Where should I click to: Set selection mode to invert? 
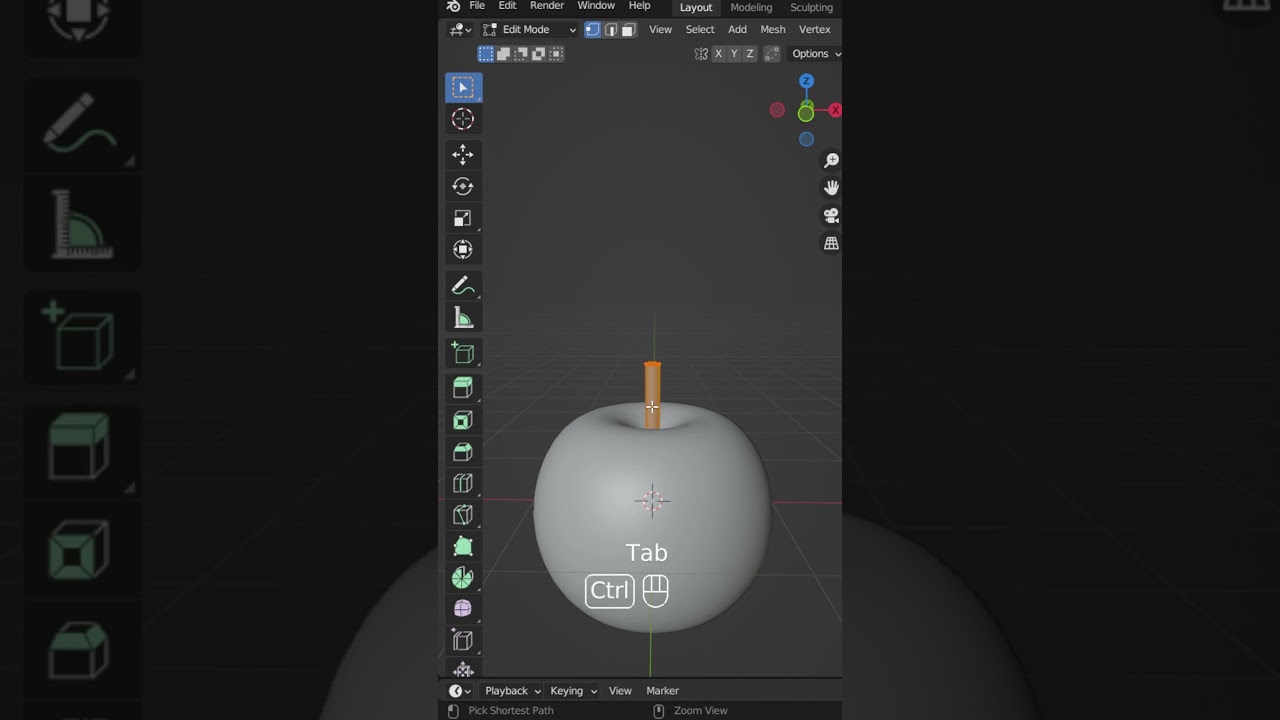538,54
